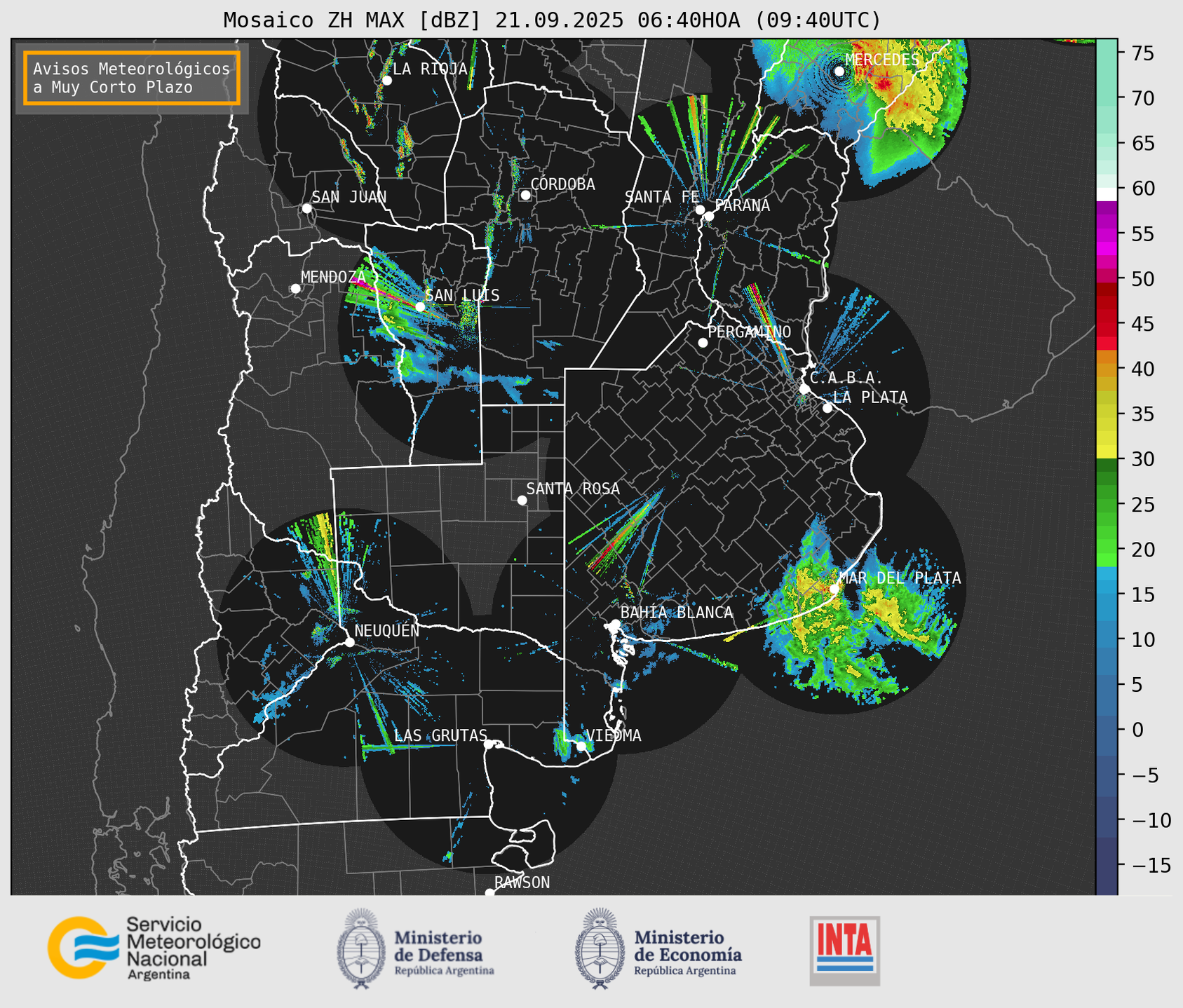Click the PERGAMINO label text
This screenshot has height=1008, width=1183.
coord(750,332)
